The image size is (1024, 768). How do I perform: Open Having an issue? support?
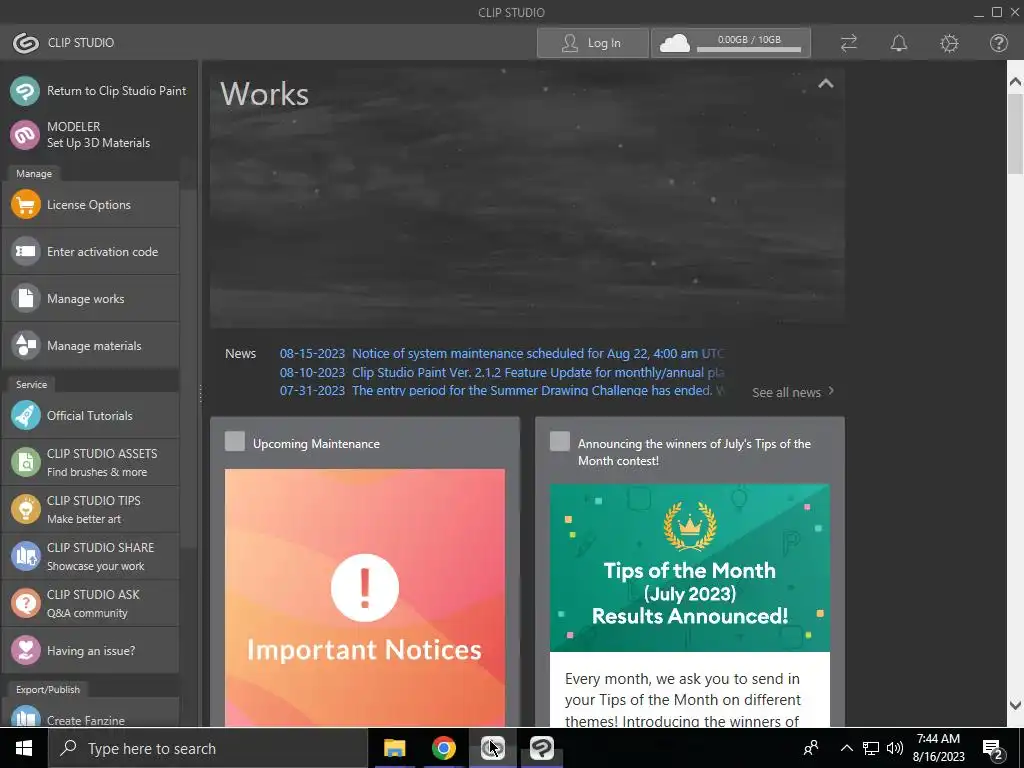click(91, 650)
